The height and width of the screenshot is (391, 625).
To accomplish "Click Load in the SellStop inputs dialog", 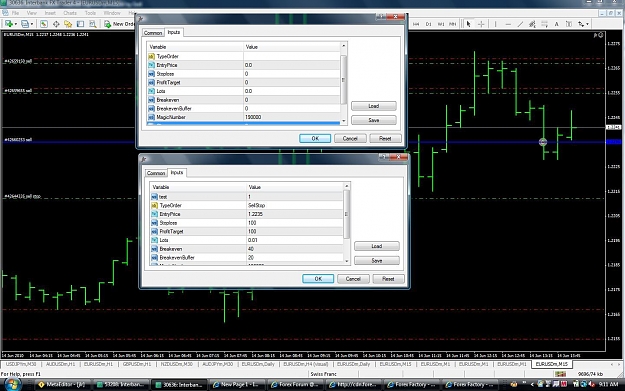I will [x=377, y=246].
